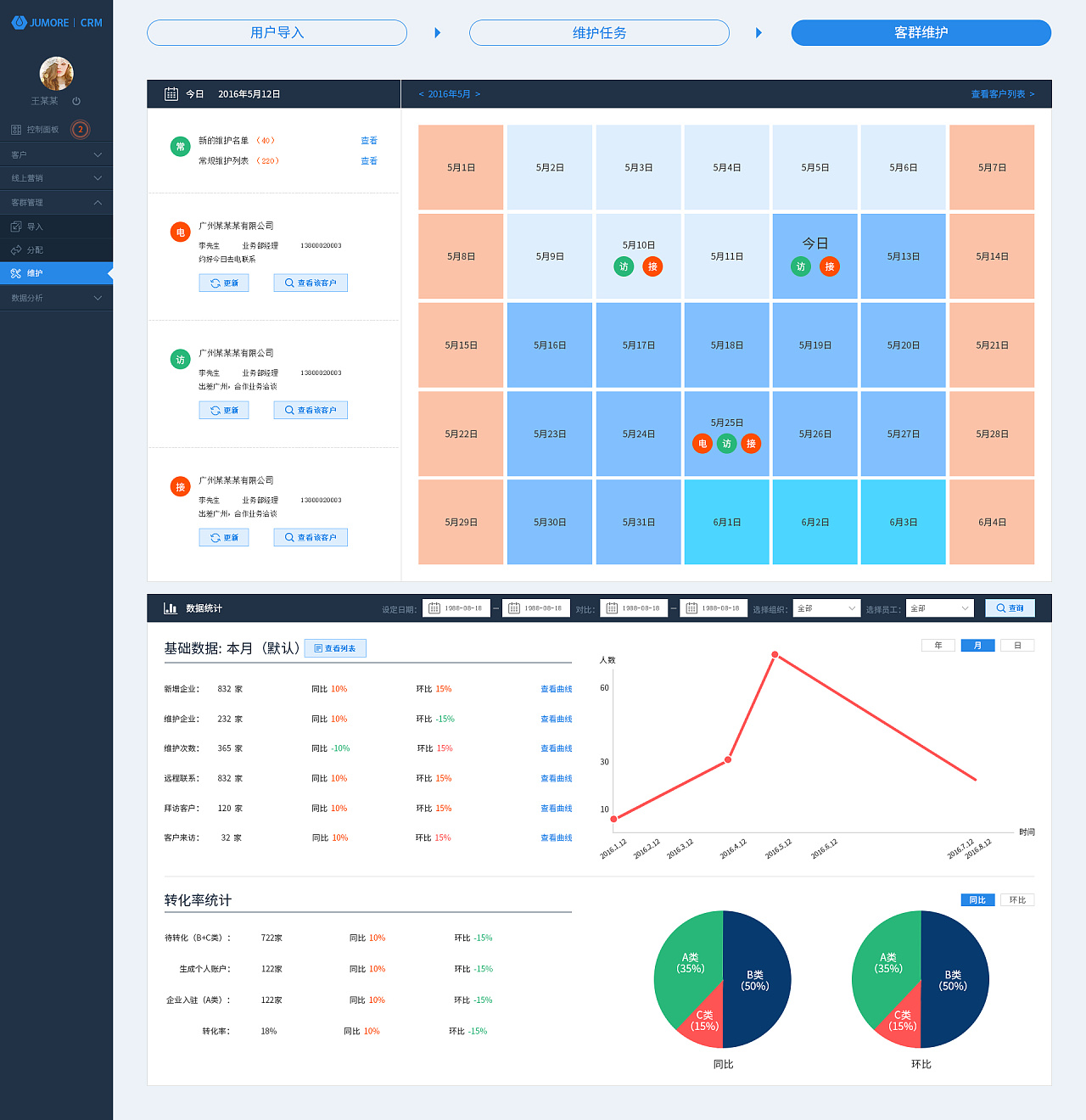The height and width of the screenshot is (1120, 1086).
Task: Open 查看曲线 for 客户来访
Action: (557, 837)
